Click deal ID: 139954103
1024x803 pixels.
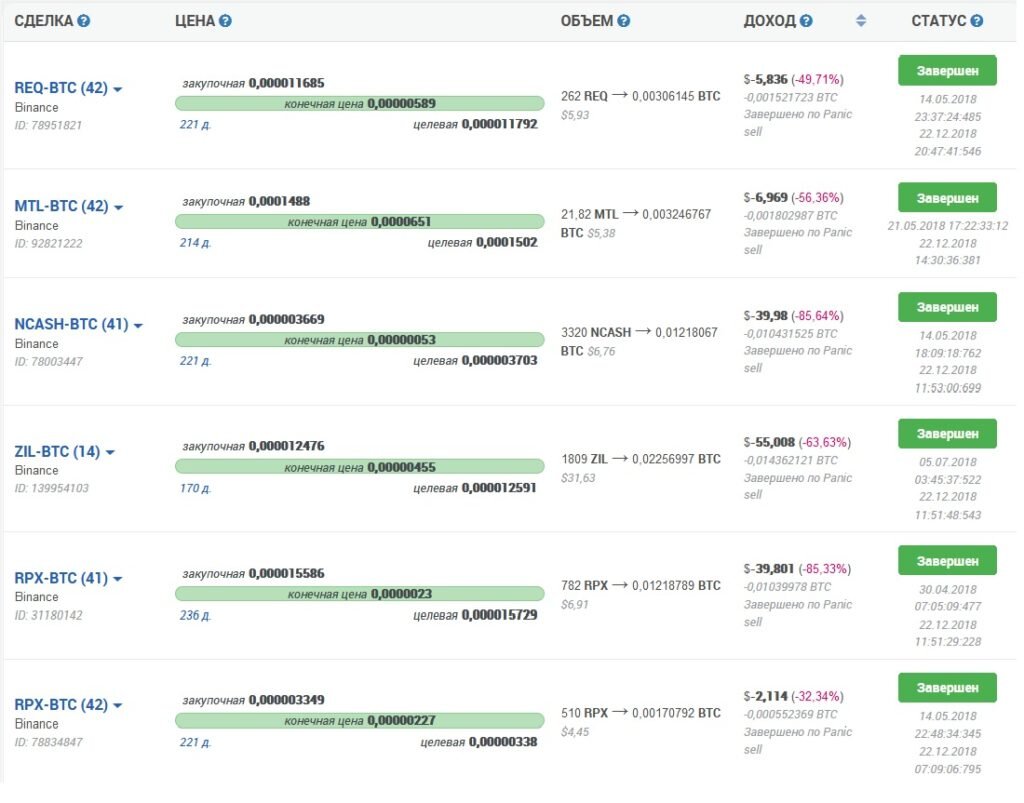coord(52,488)
